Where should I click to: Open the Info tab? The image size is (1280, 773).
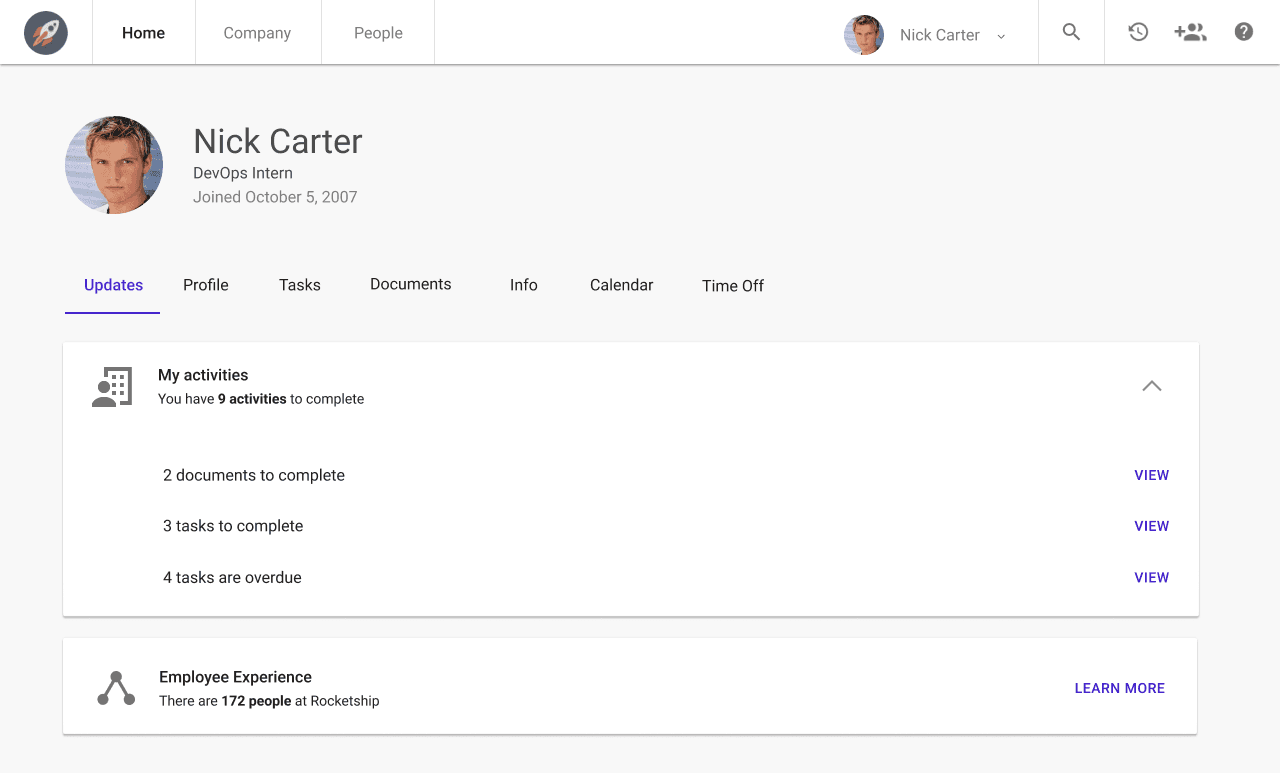coord(524,285)
